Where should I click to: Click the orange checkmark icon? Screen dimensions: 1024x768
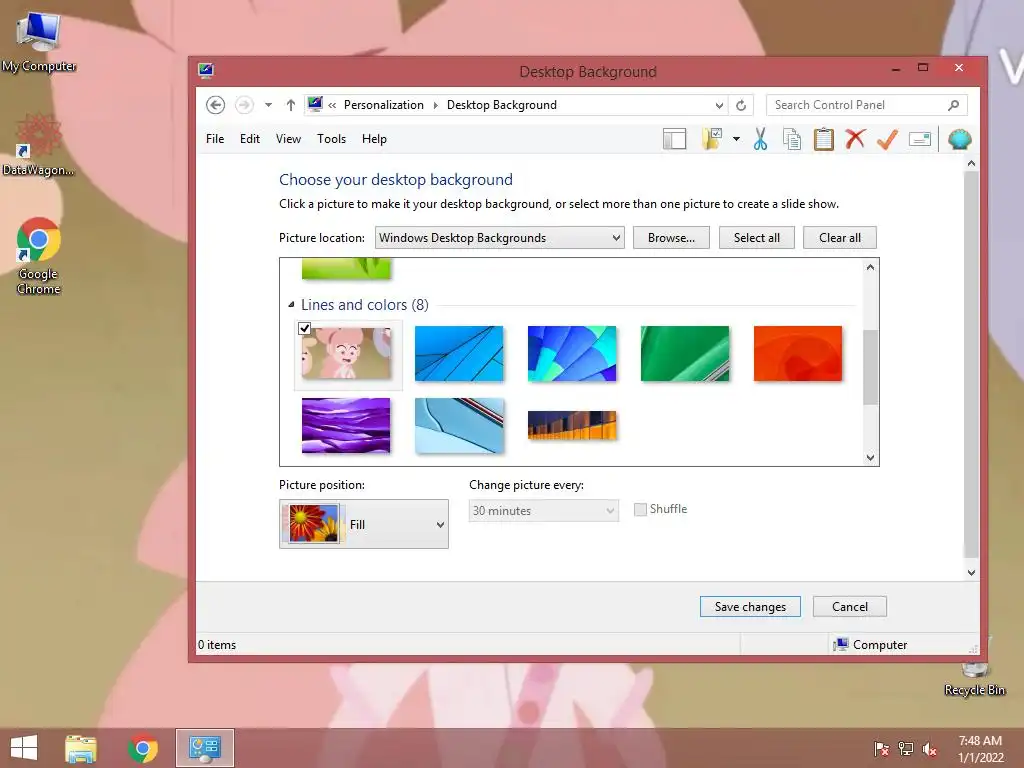tap(887, 139)
